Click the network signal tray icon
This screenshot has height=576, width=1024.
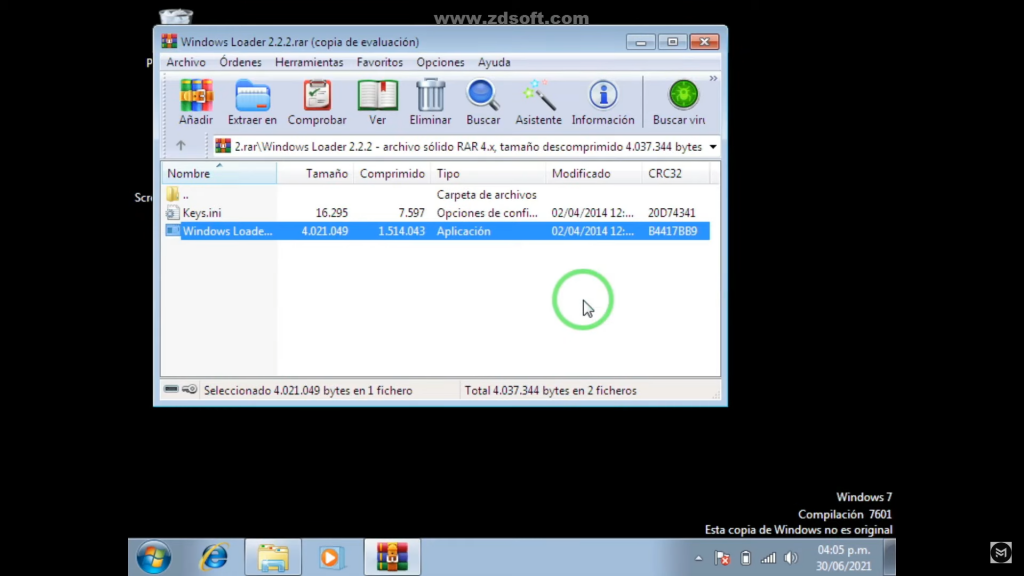pyautogui.click(x=768, y=558)
